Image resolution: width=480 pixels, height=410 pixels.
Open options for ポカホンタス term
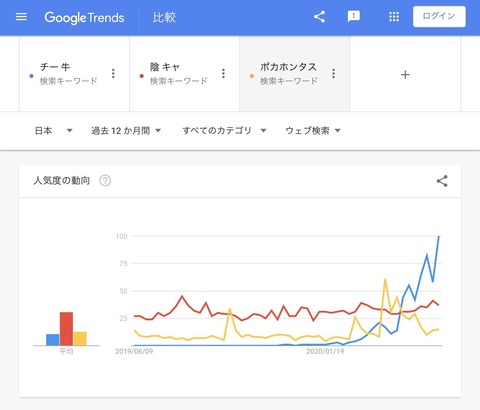[x=333, y=74]
